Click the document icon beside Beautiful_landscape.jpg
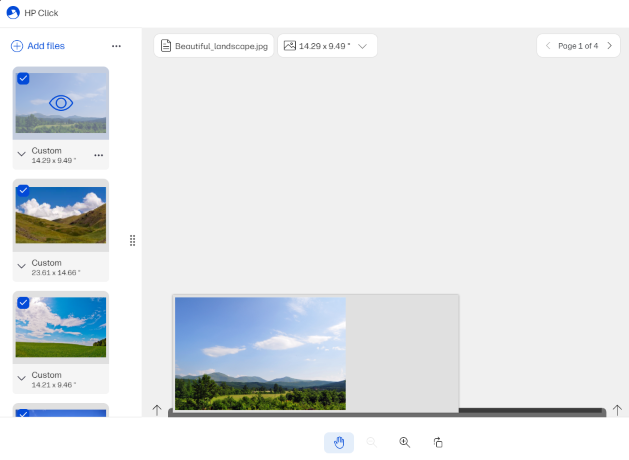 coord(166,46)
